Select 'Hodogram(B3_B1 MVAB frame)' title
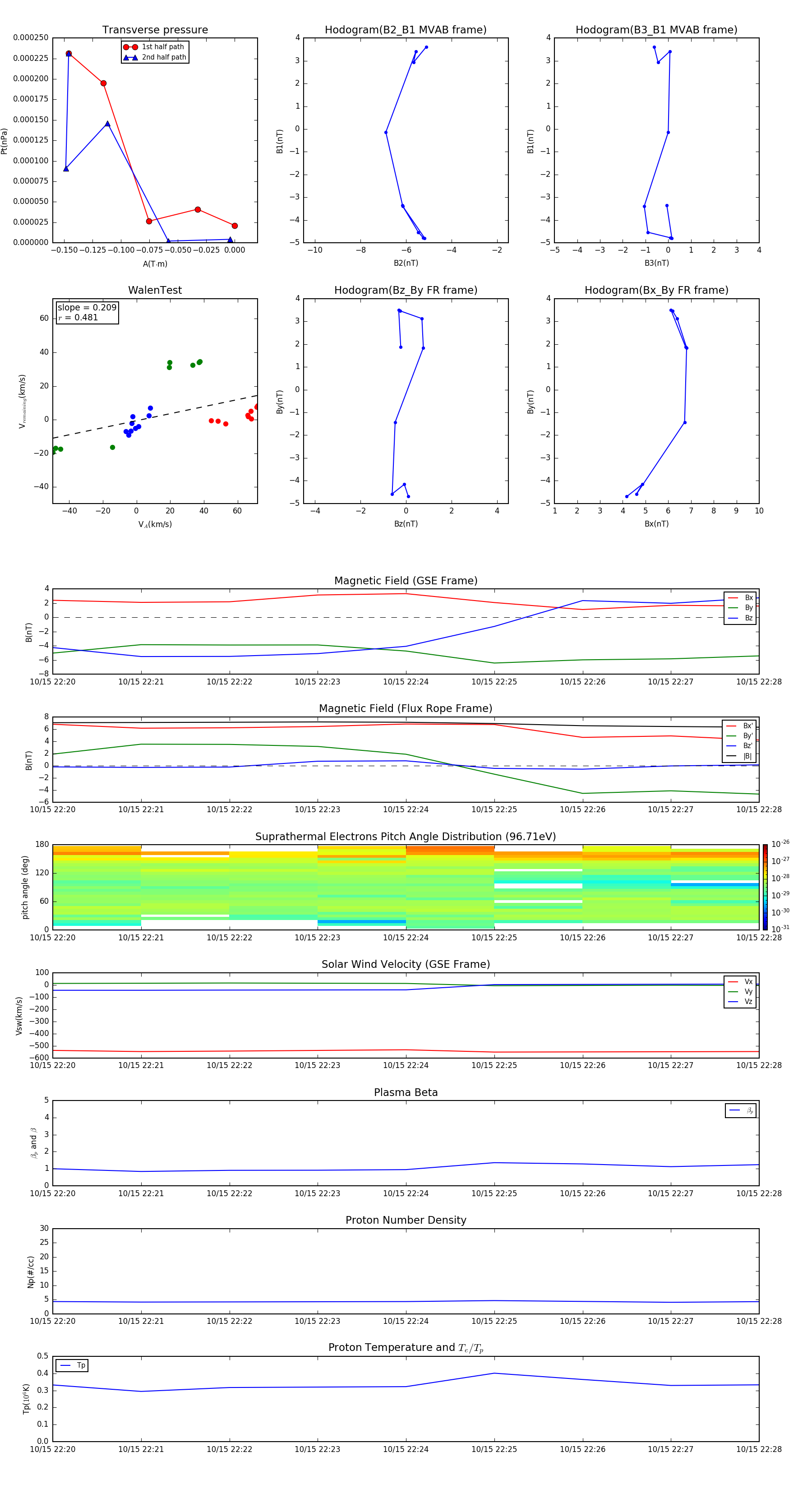The width and height of the screenshot is (812, 1489). [656, 30]
